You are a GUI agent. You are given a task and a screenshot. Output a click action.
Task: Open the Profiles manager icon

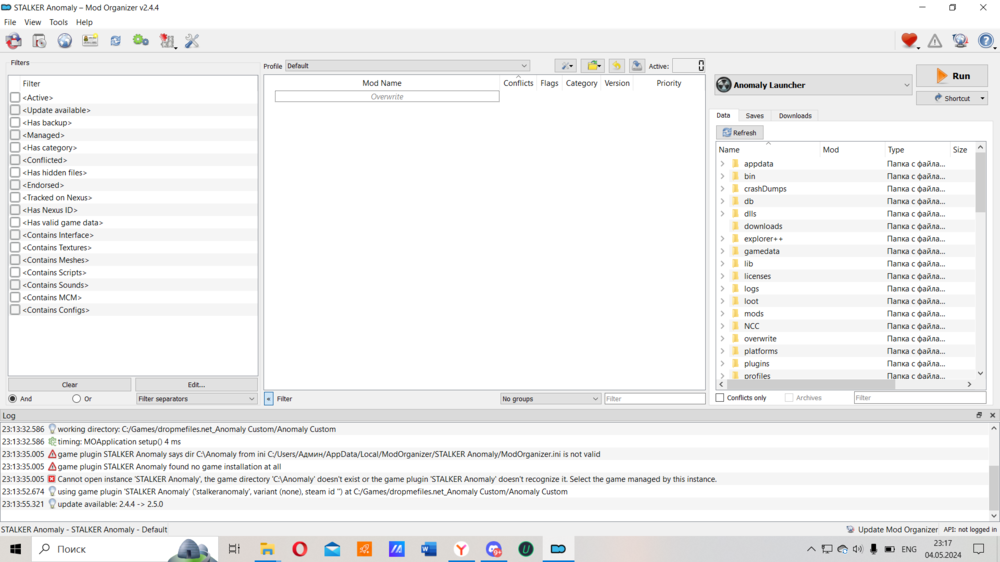click(x=90, y=41)
